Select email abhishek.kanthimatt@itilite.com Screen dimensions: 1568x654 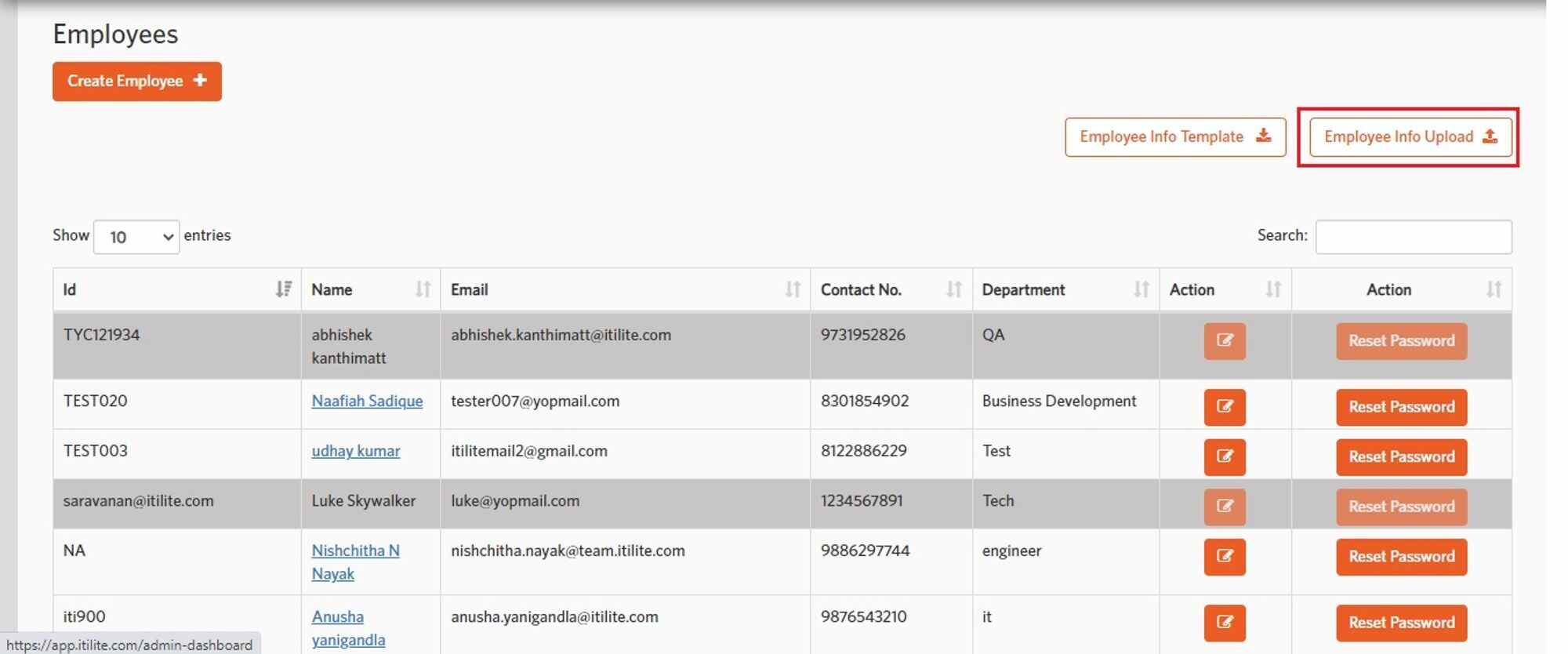pos(561,335)
